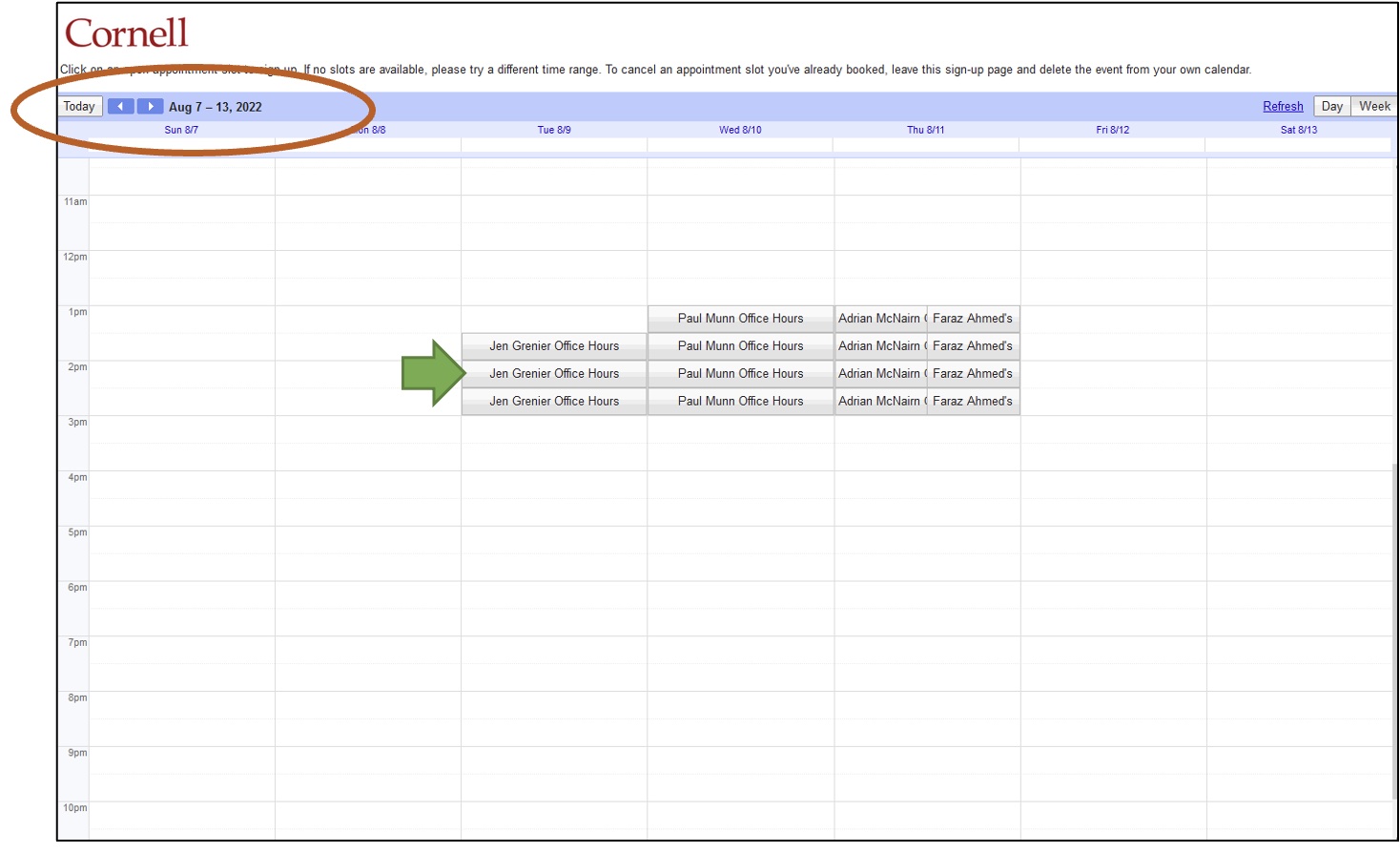Choose Faraz Ahmed's slot at 2:30pm
Screen dimensions: 1400x853
click(972, 402)
